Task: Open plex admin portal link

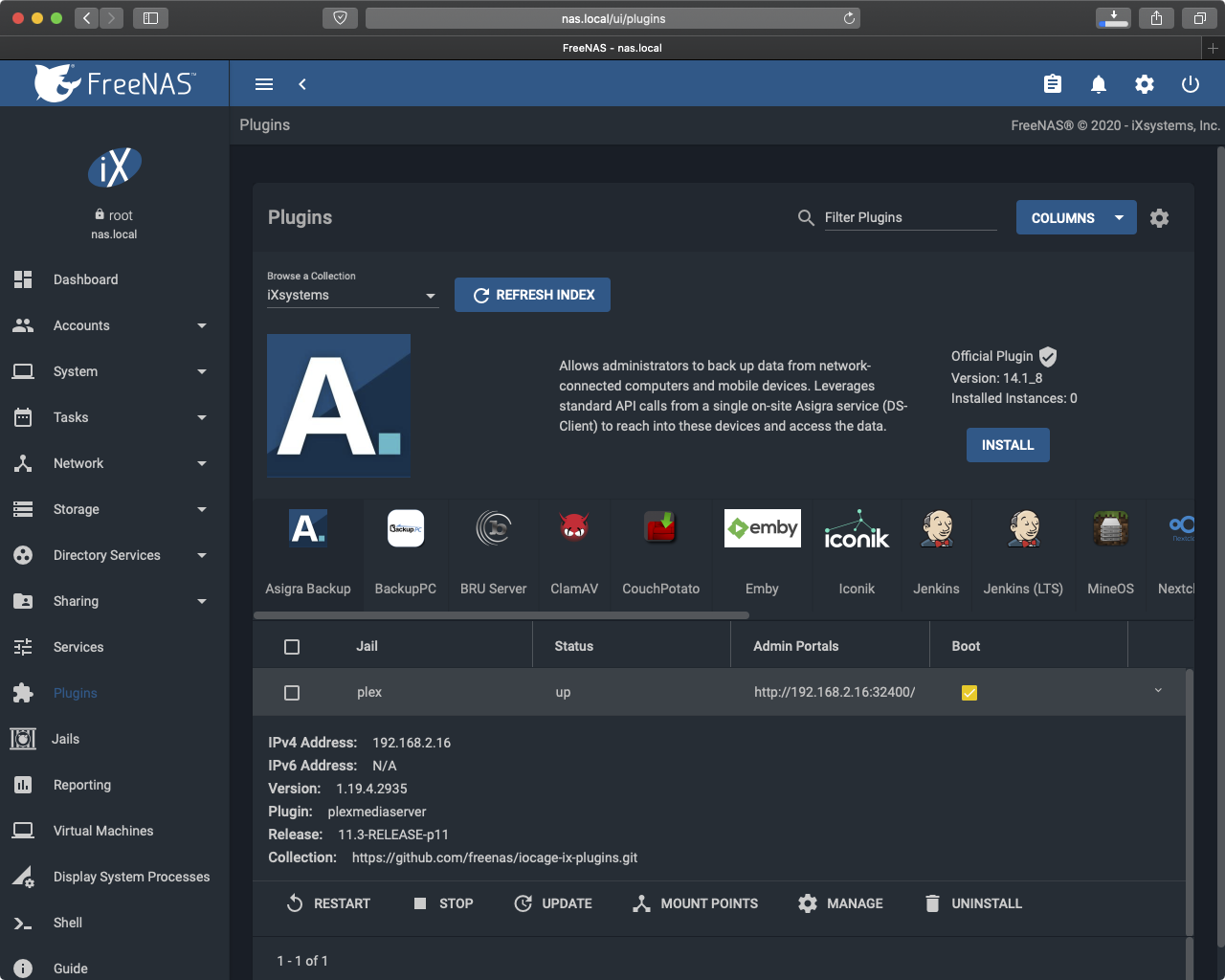Action: coord(835,692)
